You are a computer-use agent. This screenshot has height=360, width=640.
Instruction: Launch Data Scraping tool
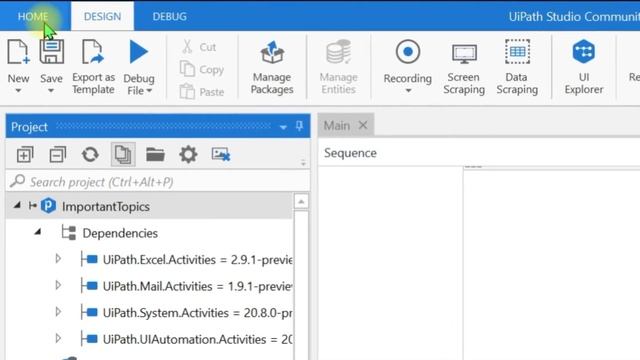[517, 68]
